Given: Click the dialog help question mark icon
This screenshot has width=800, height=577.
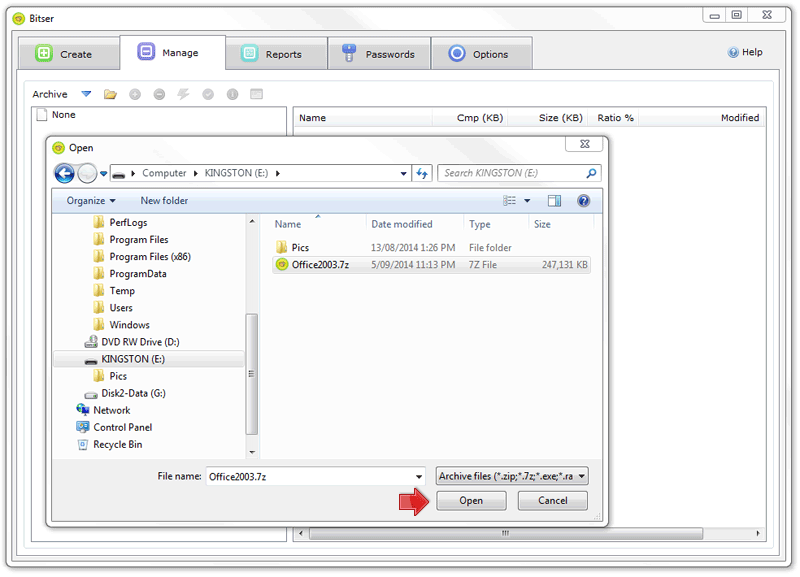Looking at the screenshot, I should (583, 201).
